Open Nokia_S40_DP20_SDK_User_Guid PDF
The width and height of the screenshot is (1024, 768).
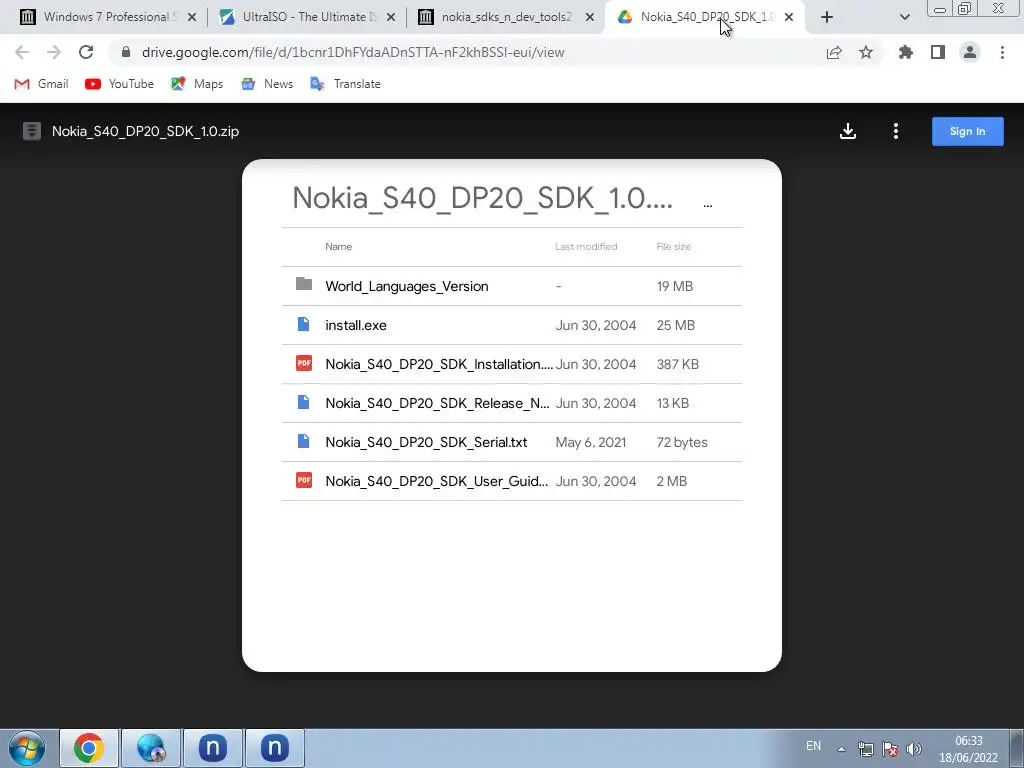[511, 481]
